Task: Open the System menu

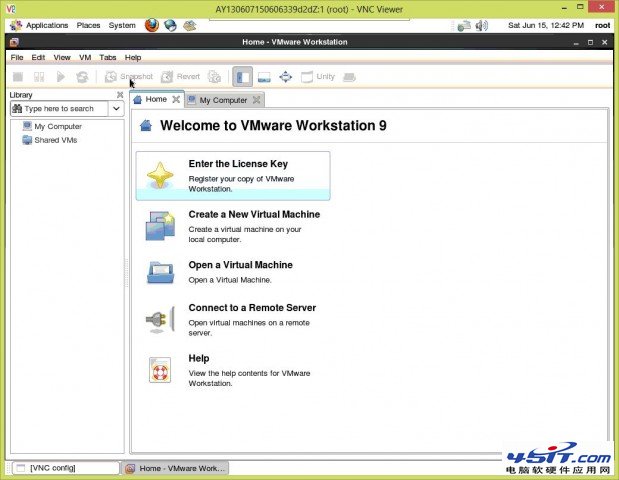Action: click(122, 26)
